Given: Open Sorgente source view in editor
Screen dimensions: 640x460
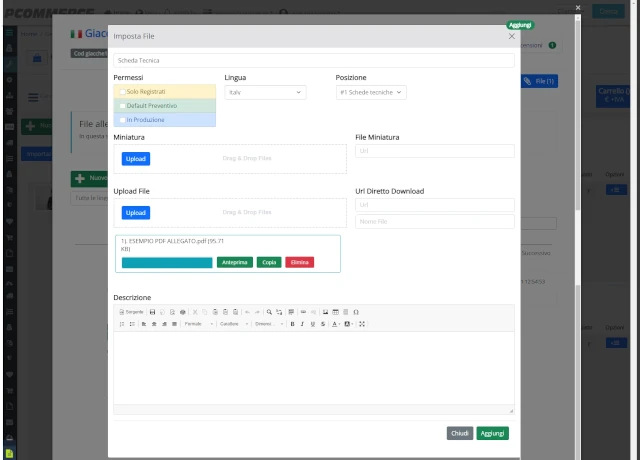Looking at the screenshot, I should point(131,312).
